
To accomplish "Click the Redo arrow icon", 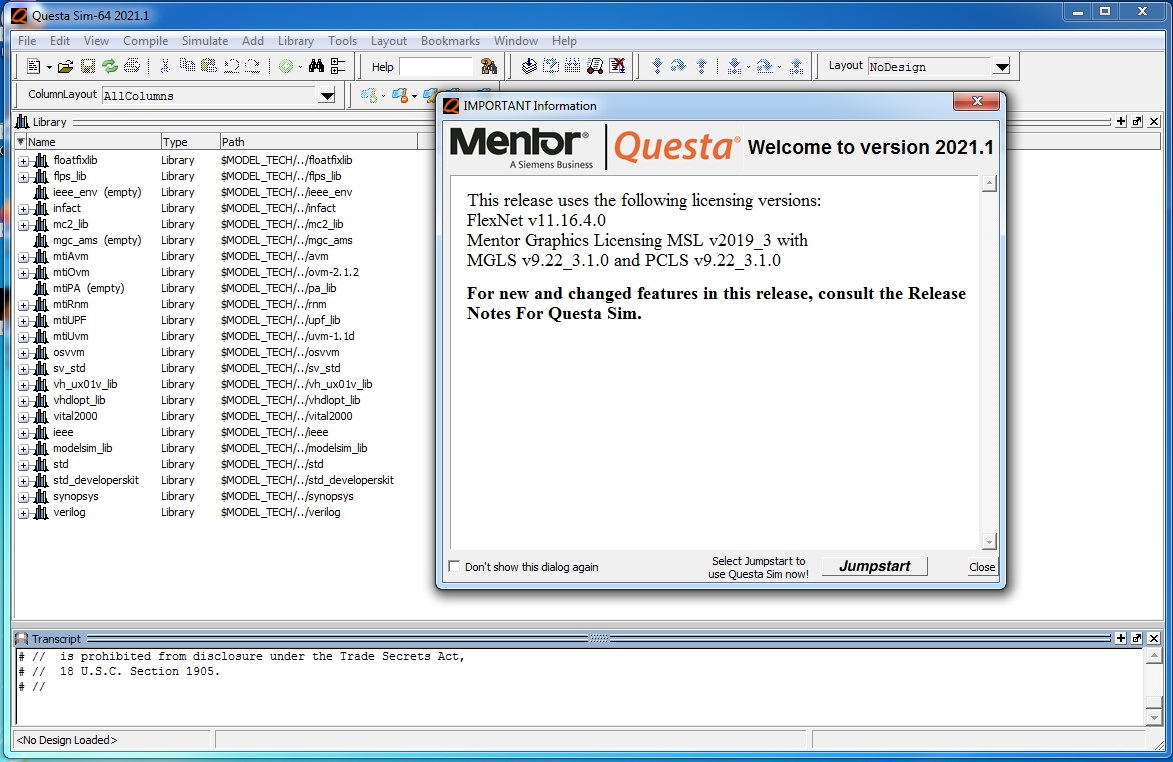I will [253, 67].
